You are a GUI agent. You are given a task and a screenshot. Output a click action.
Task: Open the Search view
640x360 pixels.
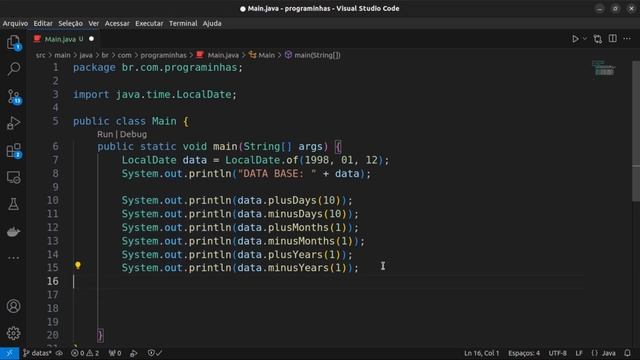click(x=13, y=69)
